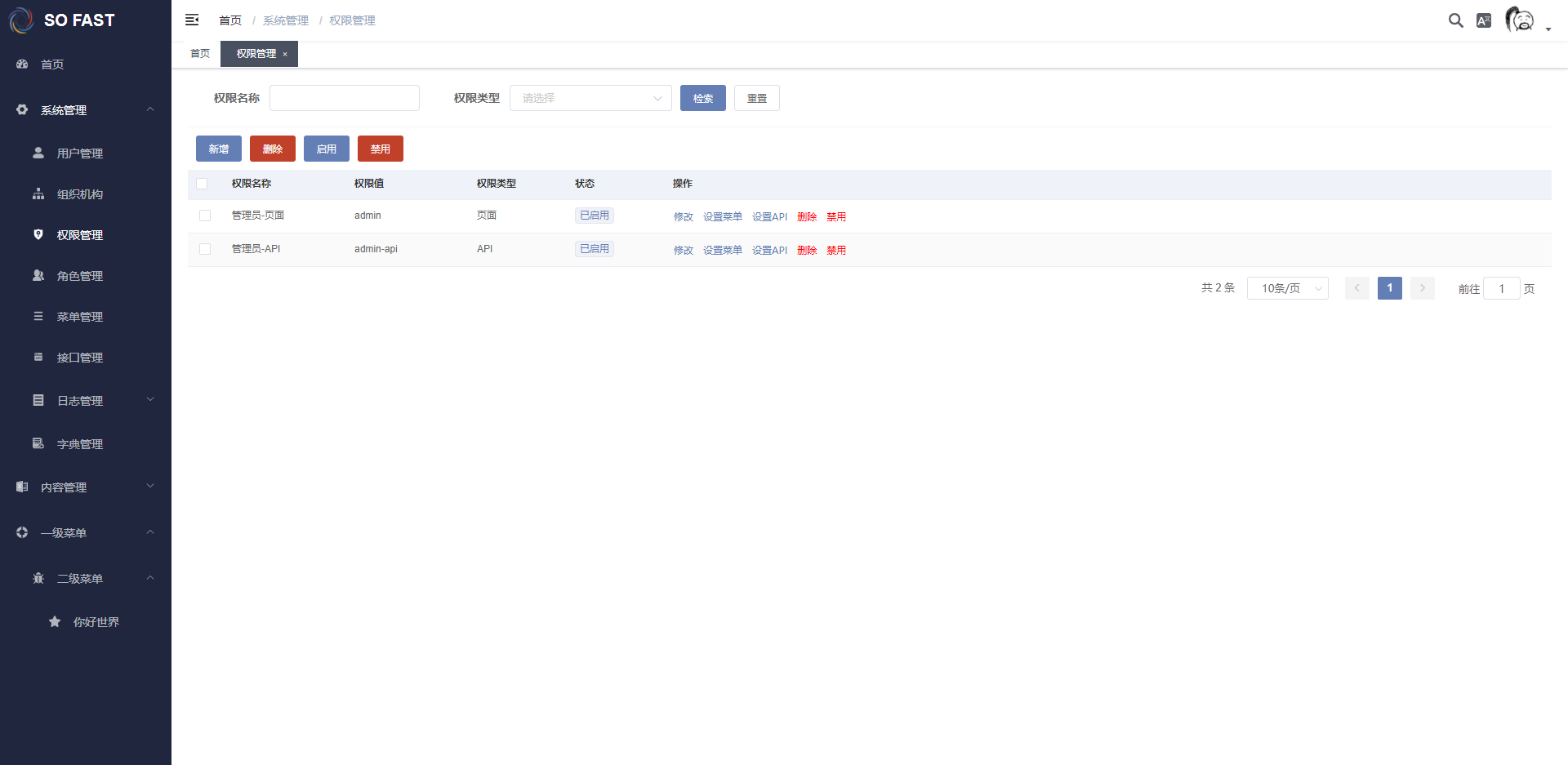Tick the select-all checkbox in table header

pyautogui.click(x=202, y=184)
